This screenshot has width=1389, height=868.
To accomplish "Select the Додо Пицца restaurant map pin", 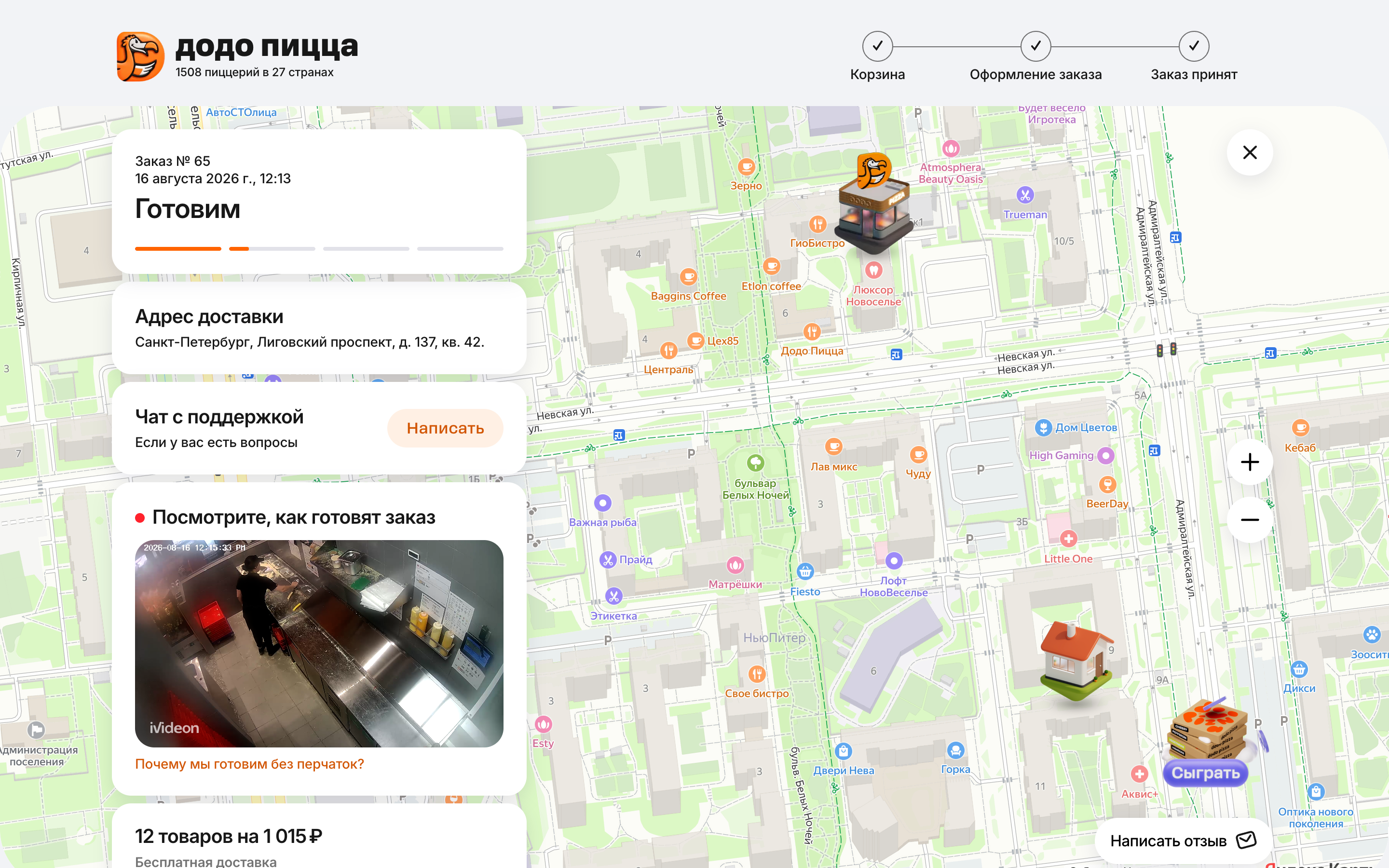I will coord(812,331).
